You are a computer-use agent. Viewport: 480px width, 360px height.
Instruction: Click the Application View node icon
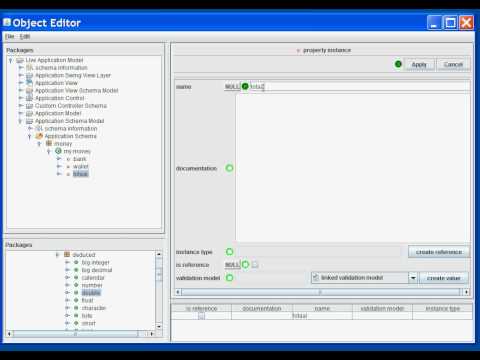30,83
